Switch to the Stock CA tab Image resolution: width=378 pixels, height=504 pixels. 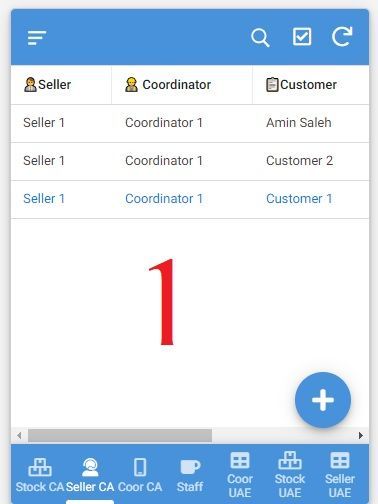(40, 475)
